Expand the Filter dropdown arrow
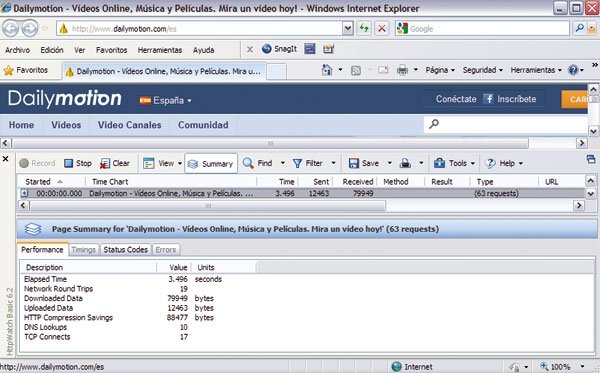This screenshot has height=373, width=600. pyautogui.click(x=333, y=163)
